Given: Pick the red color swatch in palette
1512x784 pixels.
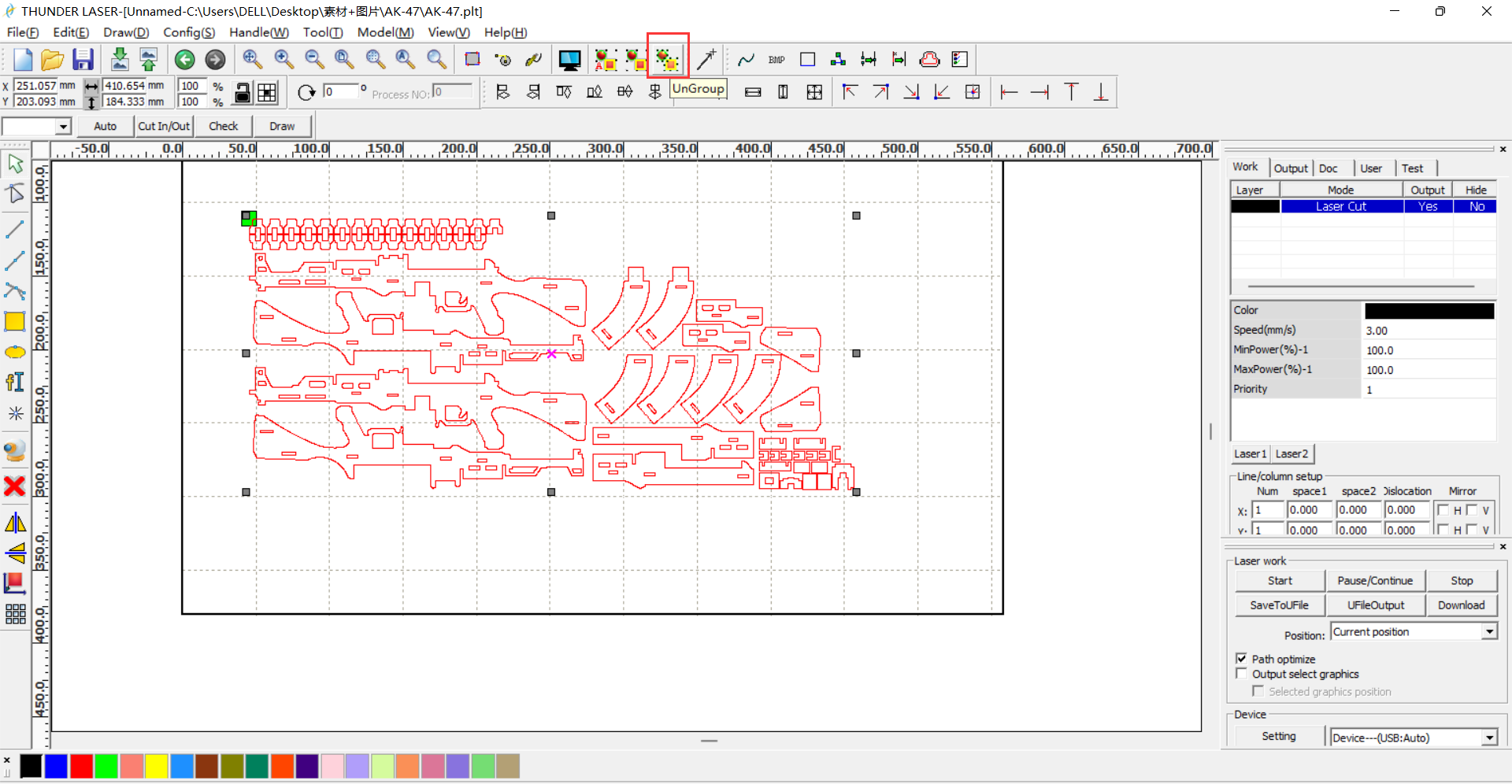Looking at the screenshot, I should click(81, 766).
